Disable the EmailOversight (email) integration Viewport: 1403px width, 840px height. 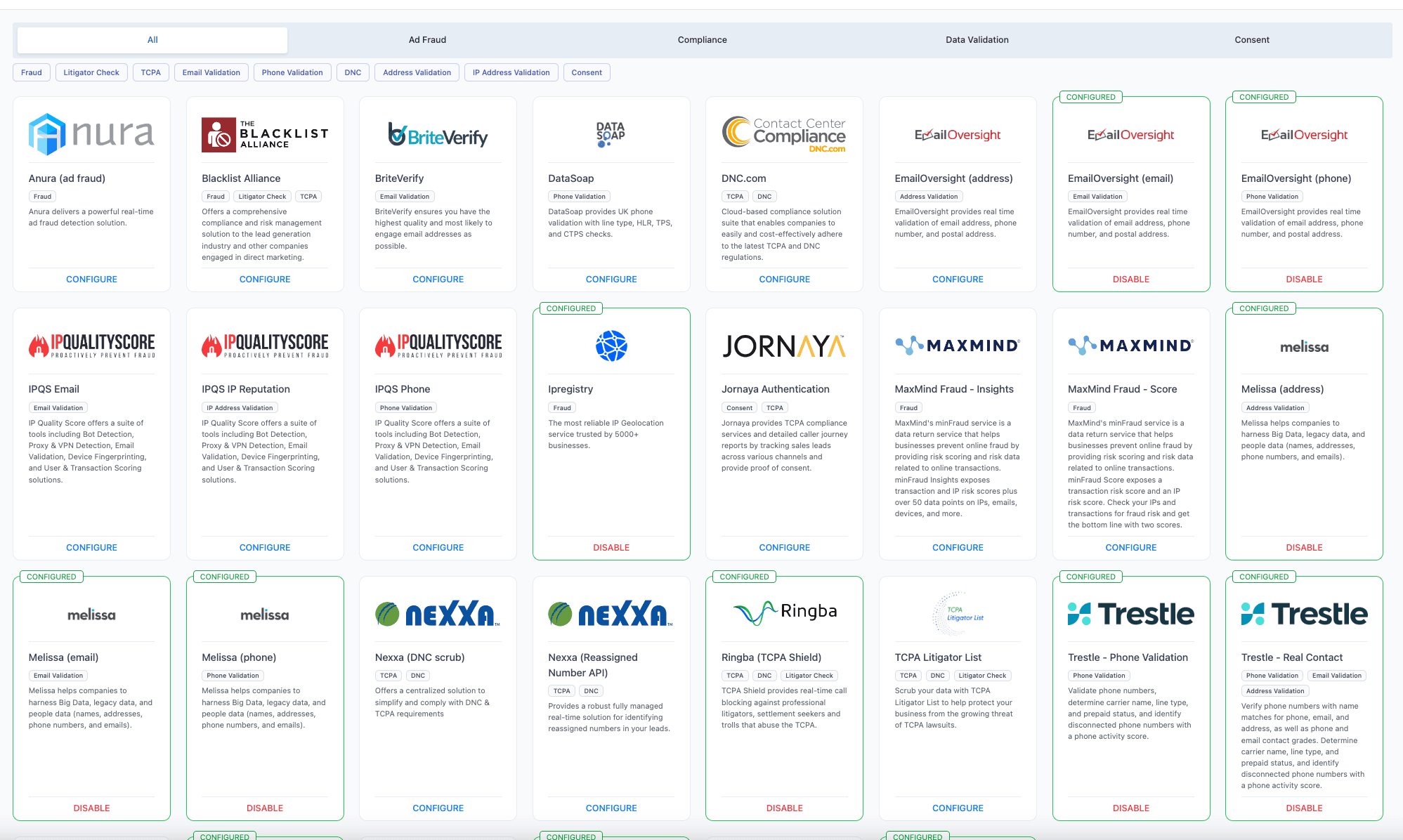tap(1131, 280)
